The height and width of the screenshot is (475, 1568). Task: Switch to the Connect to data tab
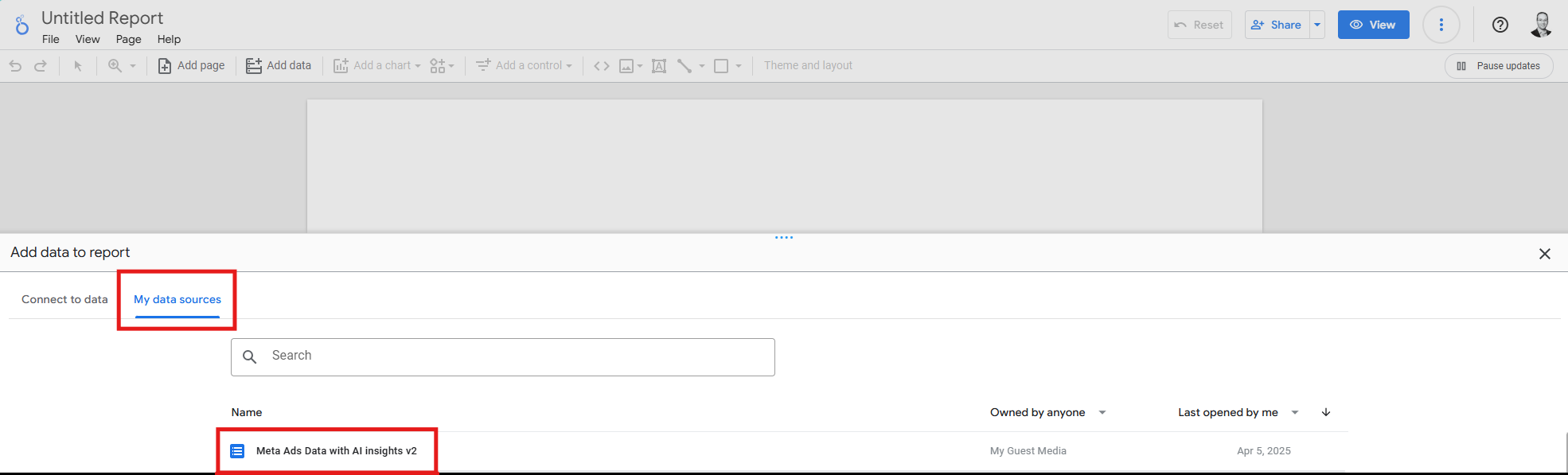[64, 299]
